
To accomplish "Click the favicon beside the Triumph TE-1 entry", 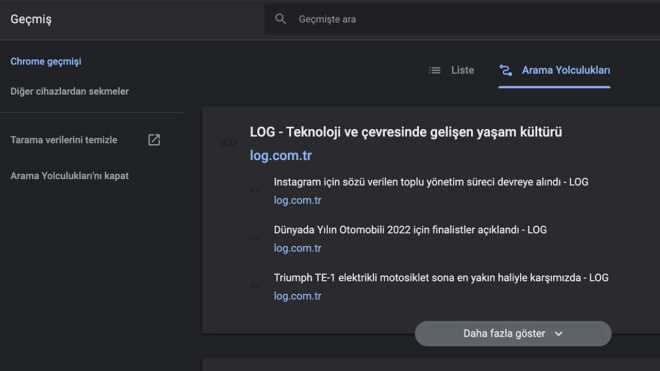I will [x=255, y=286].
